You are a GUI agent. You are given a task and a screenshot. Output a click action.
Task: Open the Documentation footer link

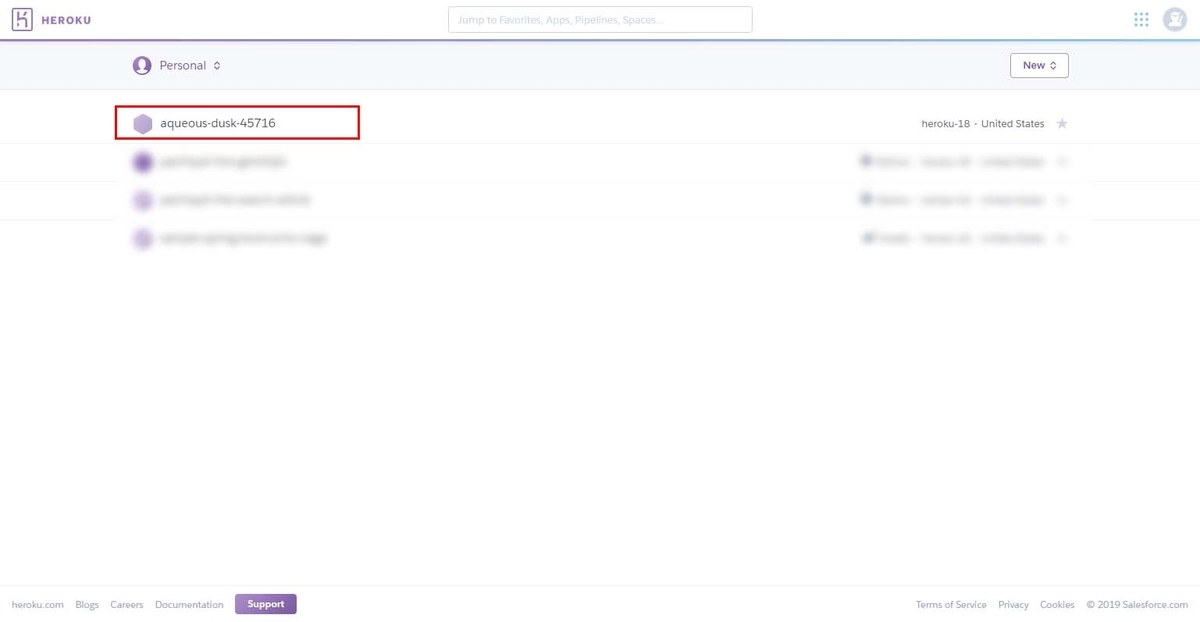point(189,604)
